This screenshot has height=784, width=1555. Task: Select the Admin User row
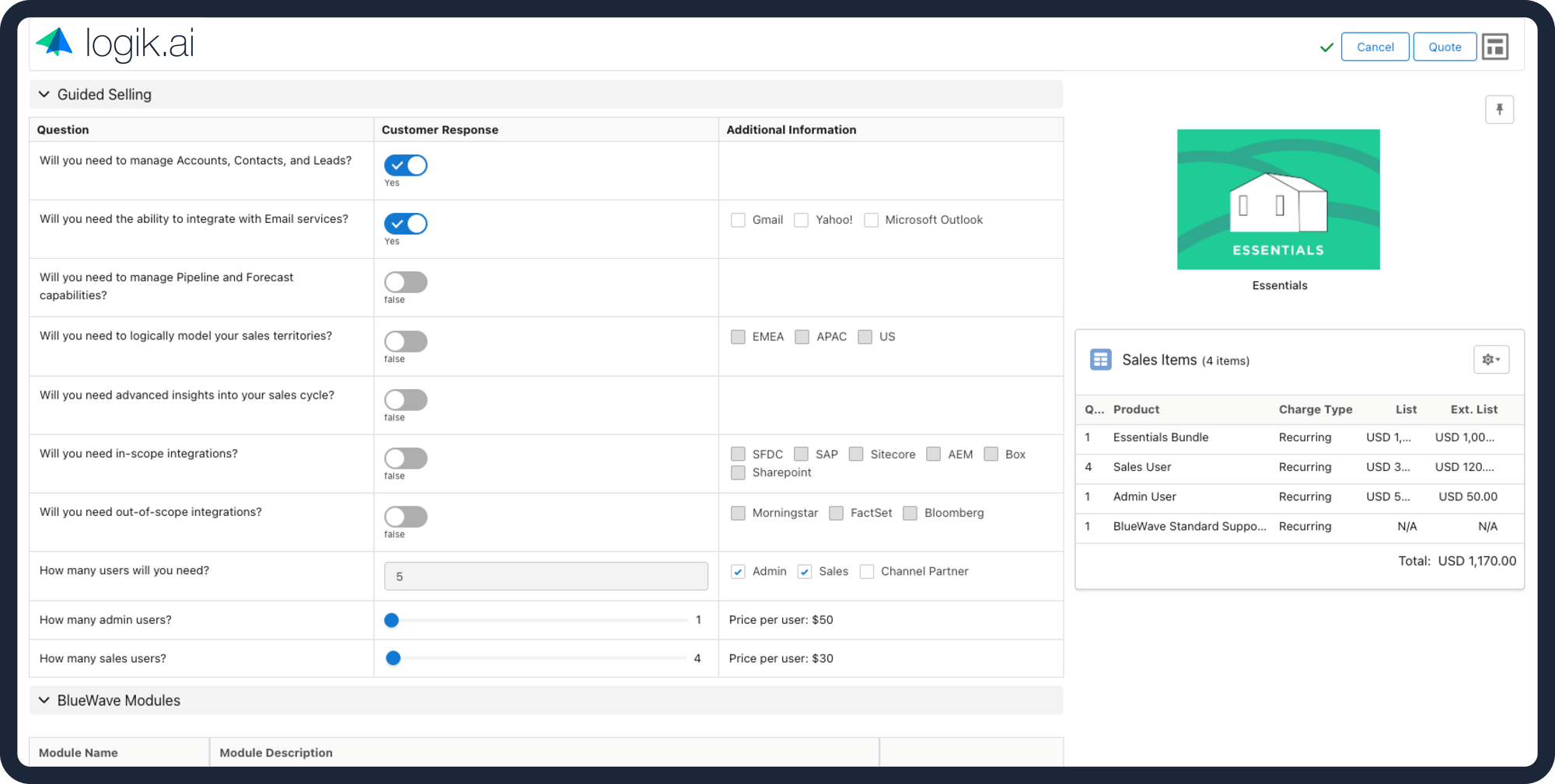click(1299, 497)
